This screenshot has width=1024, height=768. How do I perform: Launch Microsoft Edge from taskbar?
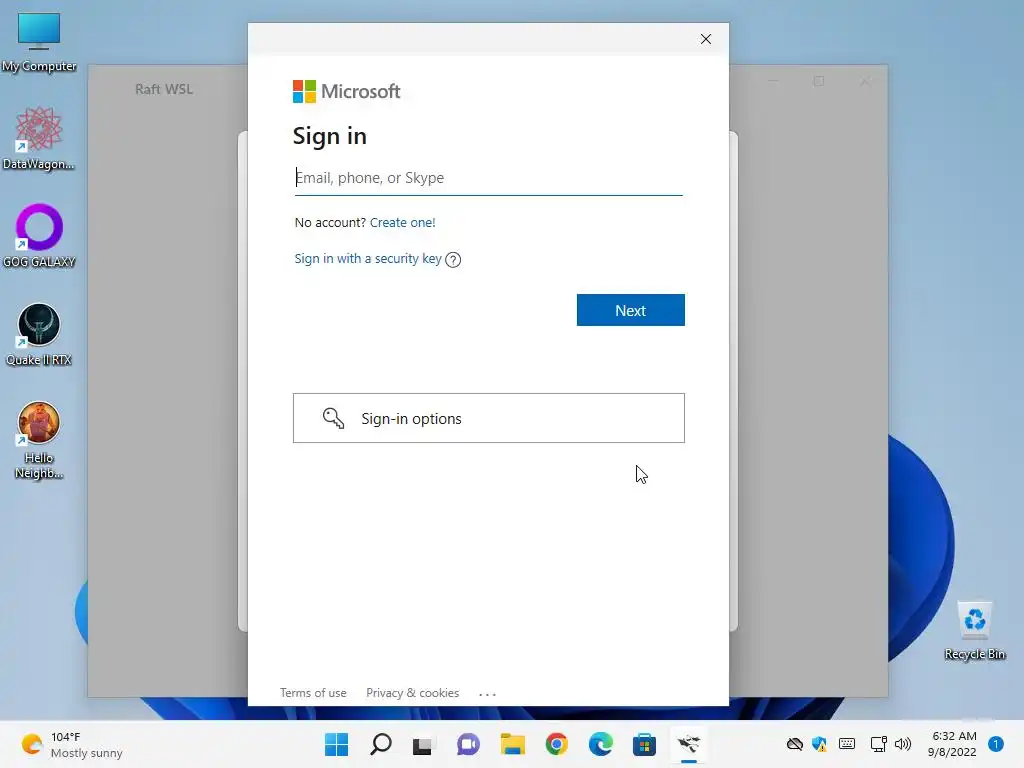pyautogui.click(x=601, y=744)
